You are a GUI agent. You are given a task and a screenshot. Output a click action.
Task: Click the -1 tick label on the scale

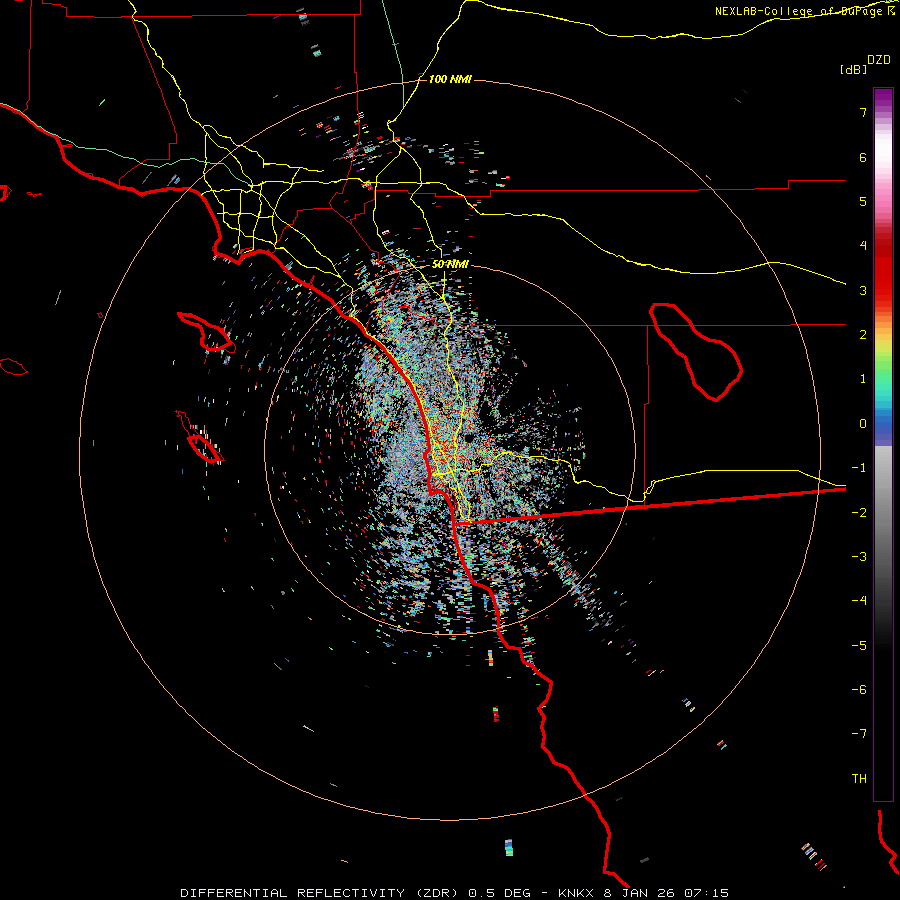(859, 468)
